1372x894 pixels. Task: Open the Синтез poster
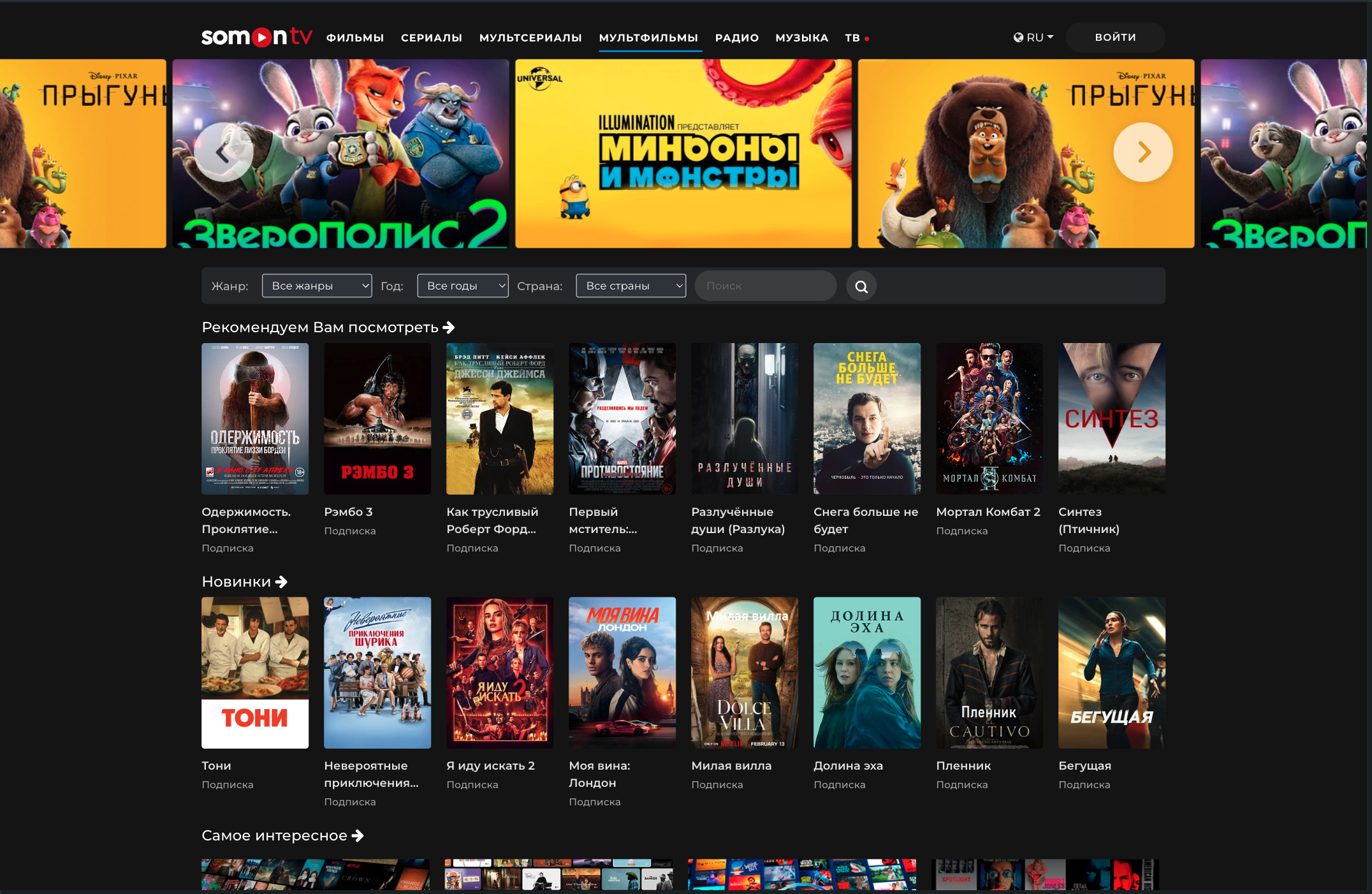[1112, 419]
